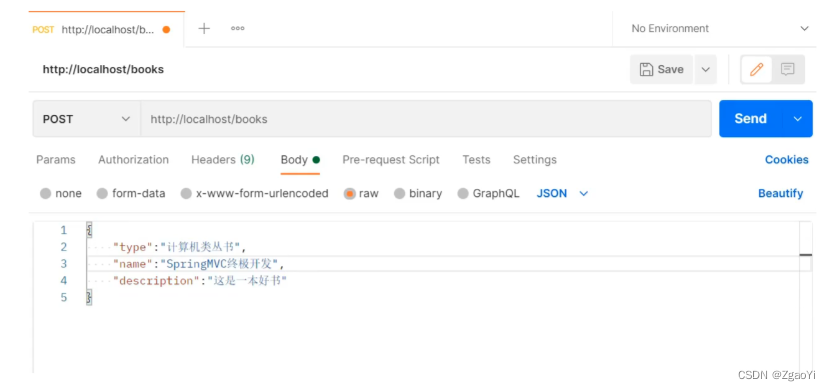Switch to the Headers (9) tab
The width and height of the screenshot is (830, 391).
[223, 160]
